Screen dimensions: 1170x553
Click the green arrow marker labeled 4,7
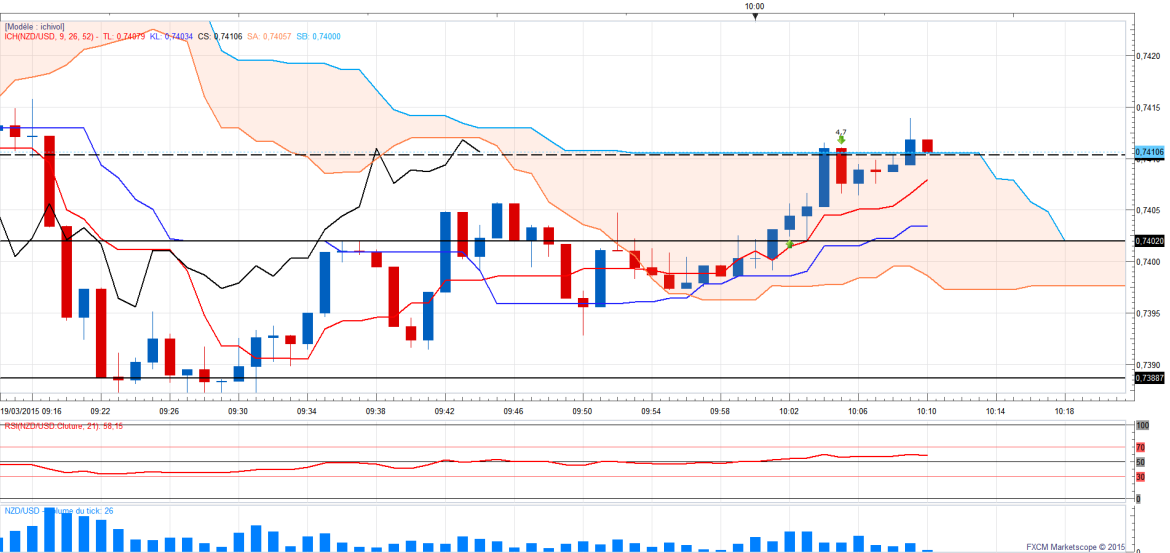tap(841, 140)
